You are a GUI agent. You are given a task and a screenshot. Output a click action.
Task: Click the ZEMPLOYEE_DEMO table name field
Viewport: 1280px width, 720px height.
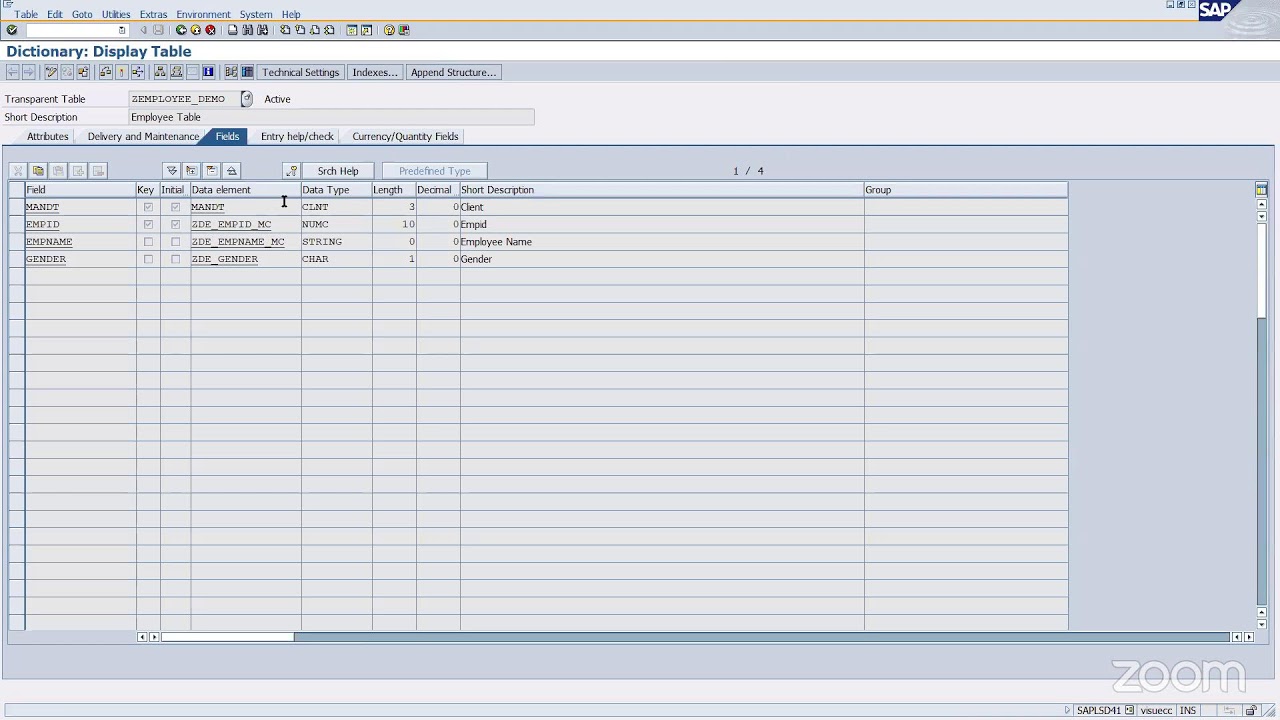coord(185,99)
